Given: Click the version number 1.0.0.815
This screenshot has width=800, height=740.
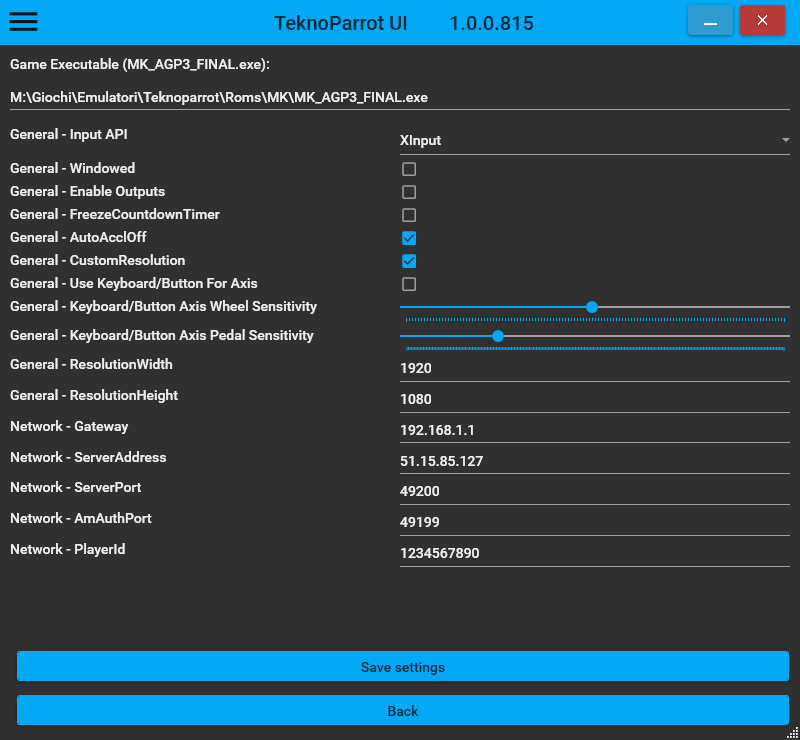Looking at the screenshot, I should [x=491, y=23].
